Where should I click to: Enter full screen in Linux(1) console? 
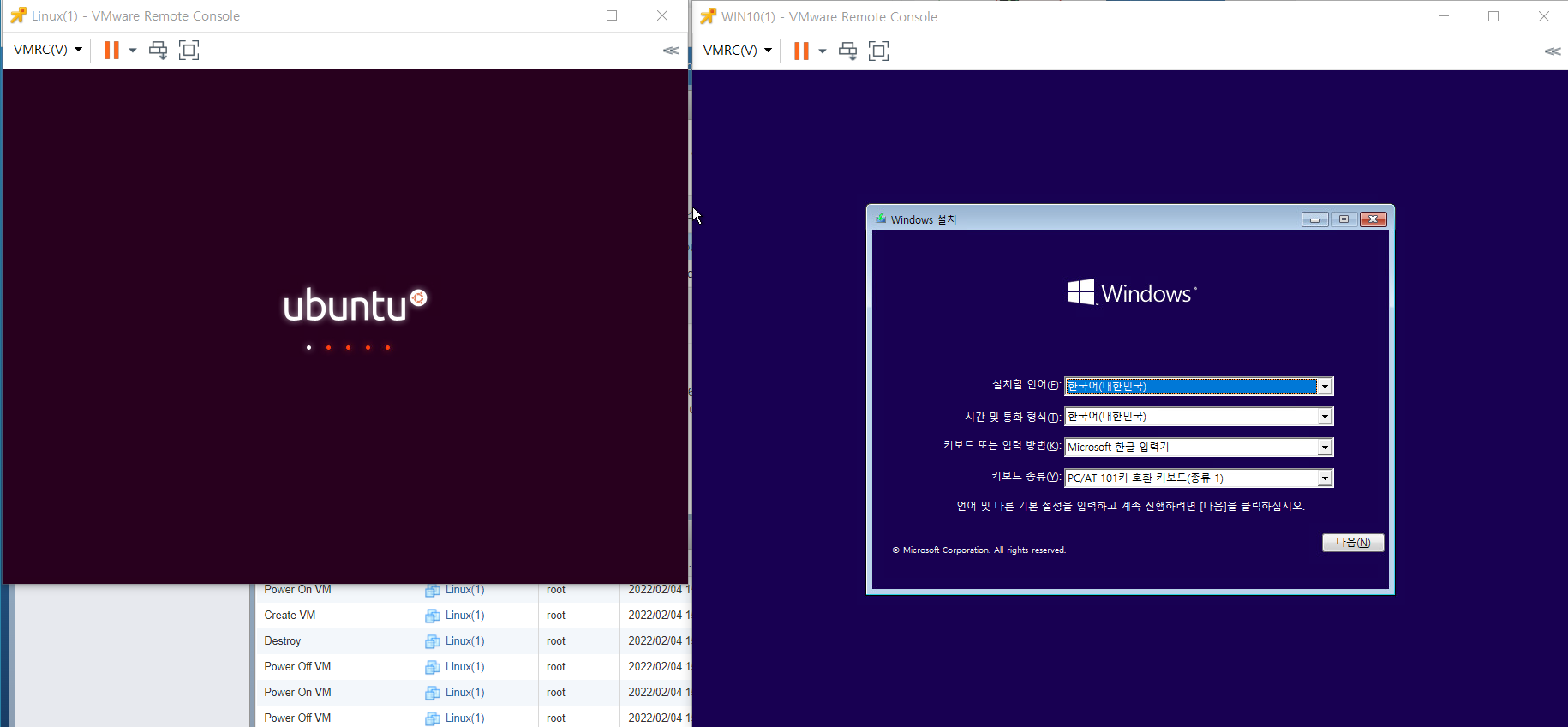pos(189,50)
